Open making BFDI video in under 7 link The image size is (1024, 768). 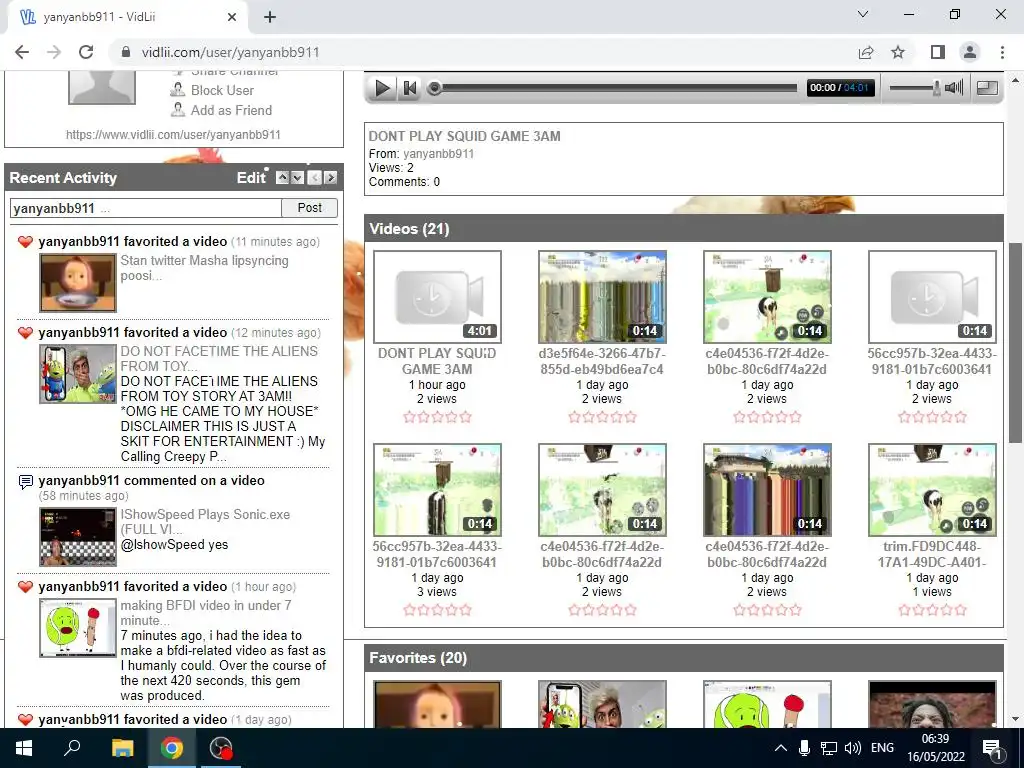pos(206,613)
